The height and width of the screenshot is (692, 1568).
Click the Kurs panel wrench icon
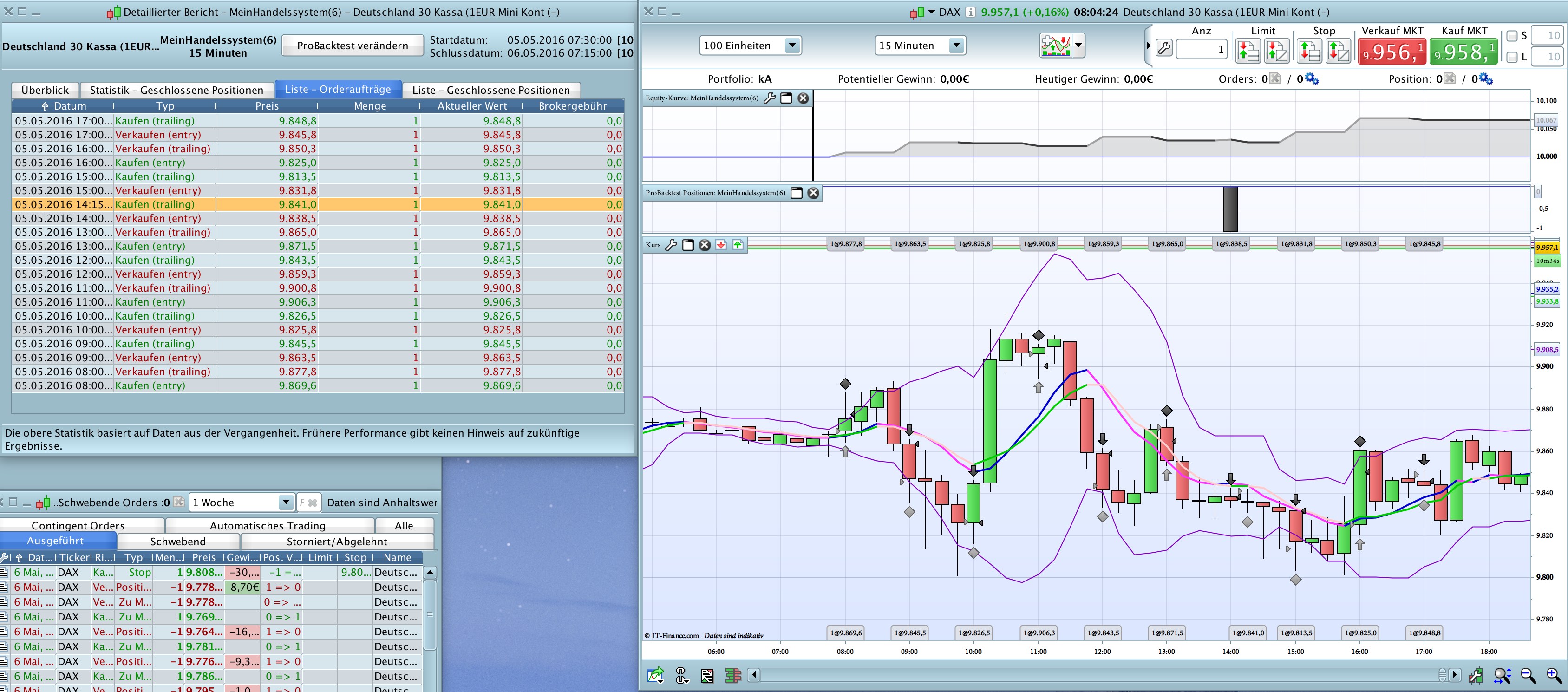click(671, 245)
